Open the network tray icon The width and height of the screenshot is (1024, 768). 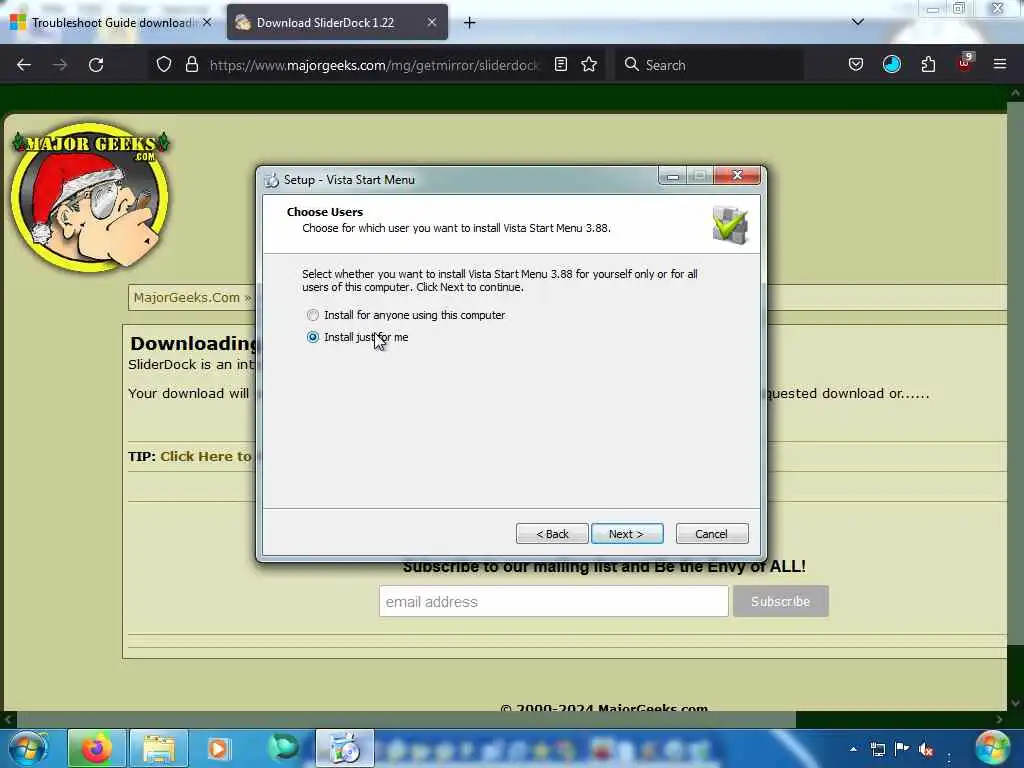[878, 749]
